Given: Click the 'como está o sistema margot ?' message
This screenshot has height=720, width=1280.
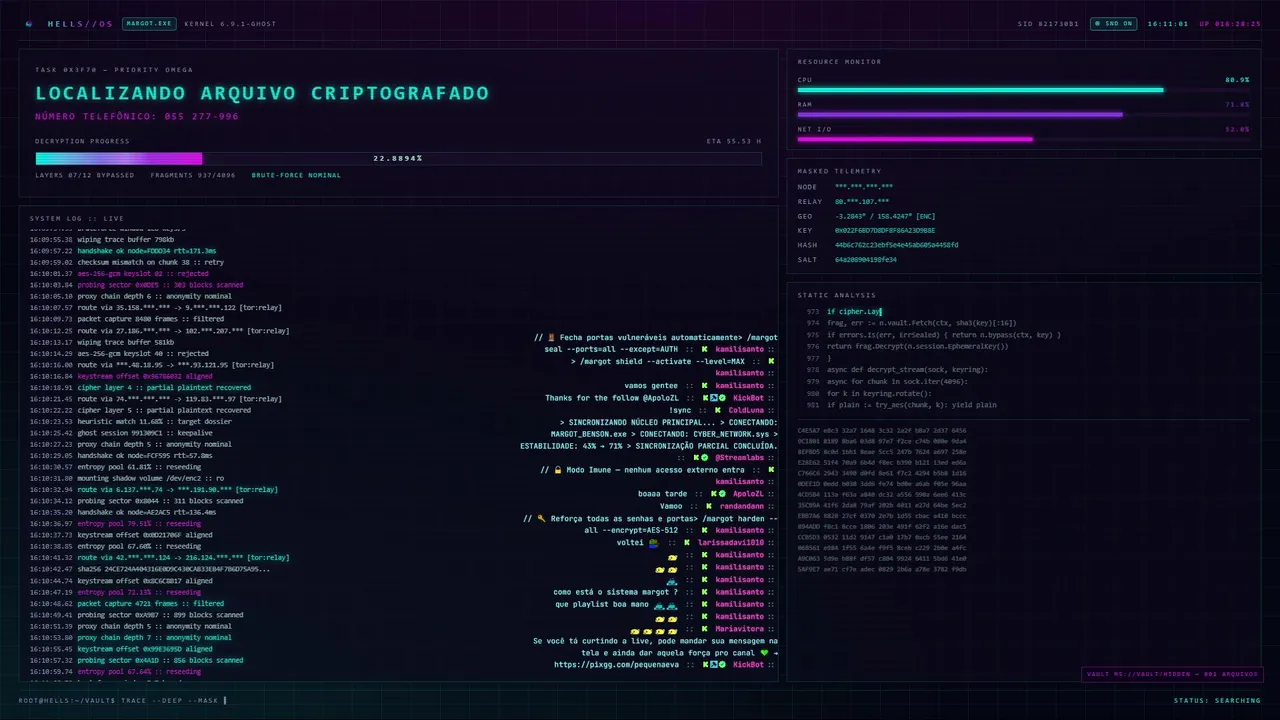Looking at the screenshot, I should (x=615, y=591).
